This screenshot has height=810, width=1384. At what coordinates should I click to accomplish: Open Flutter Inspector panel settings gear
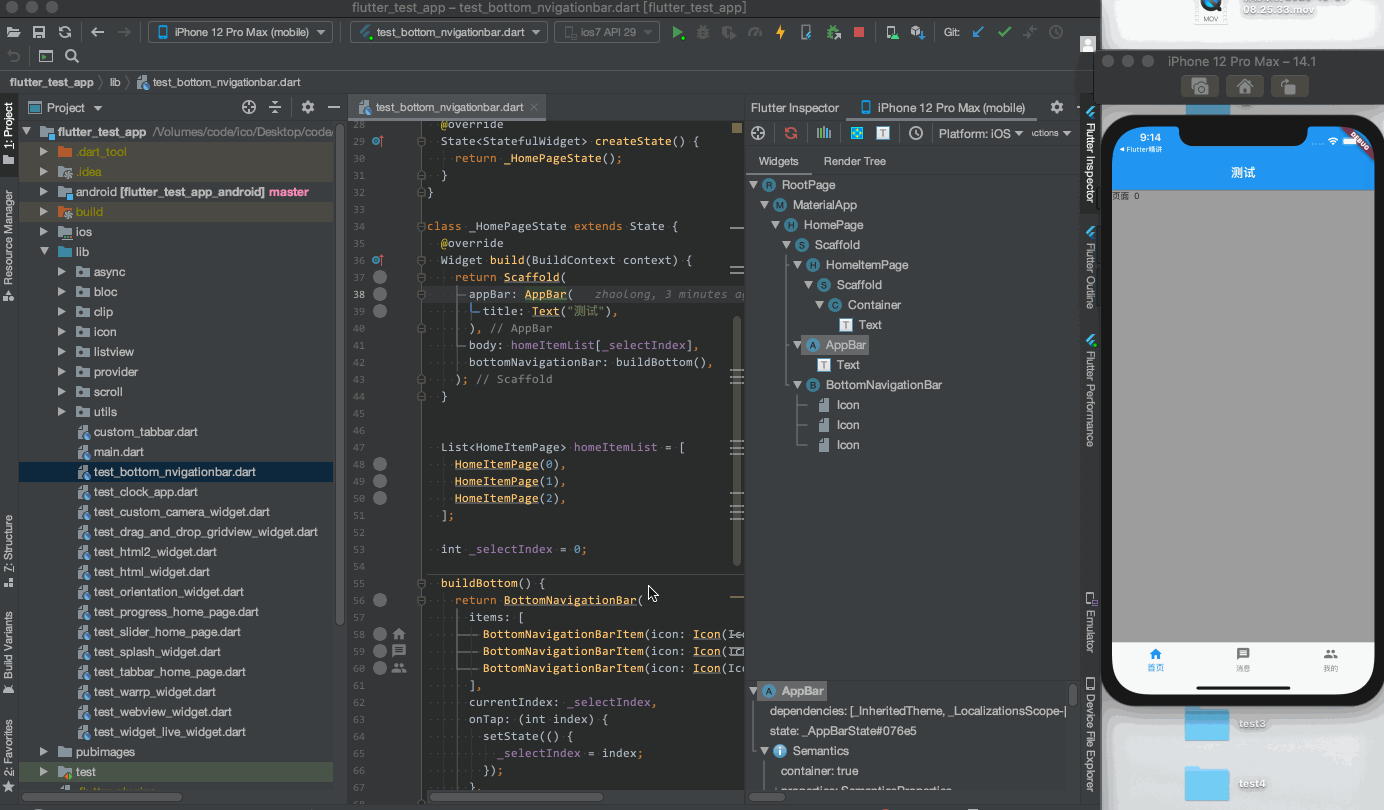pos(1057,107)
